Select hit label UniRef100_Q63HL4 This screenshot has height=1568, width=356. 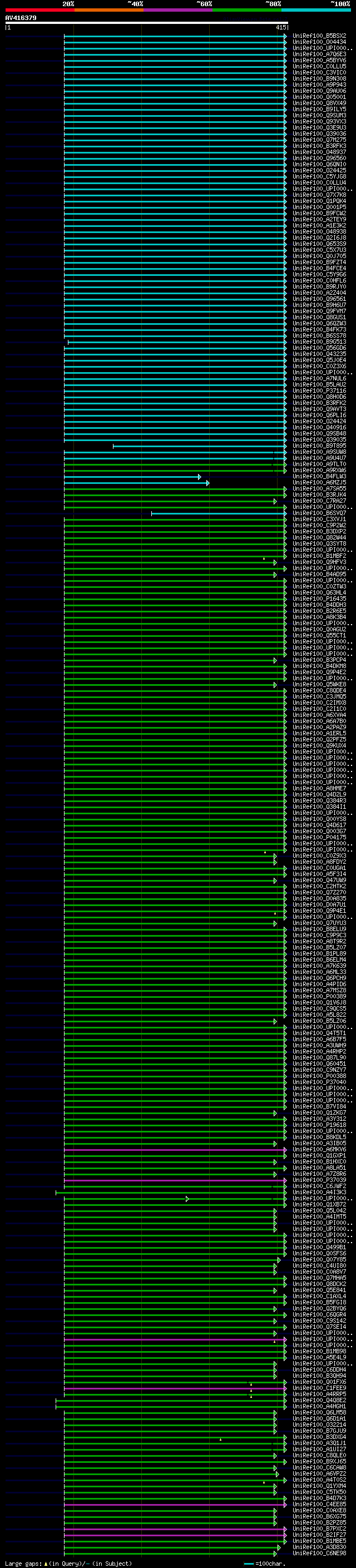click(319, 592)
